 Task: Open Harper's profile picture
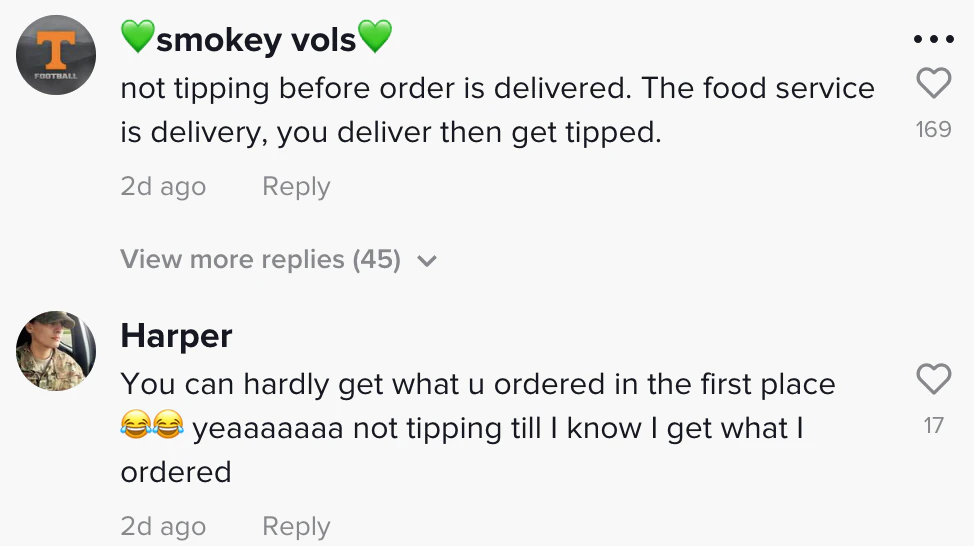56,351
